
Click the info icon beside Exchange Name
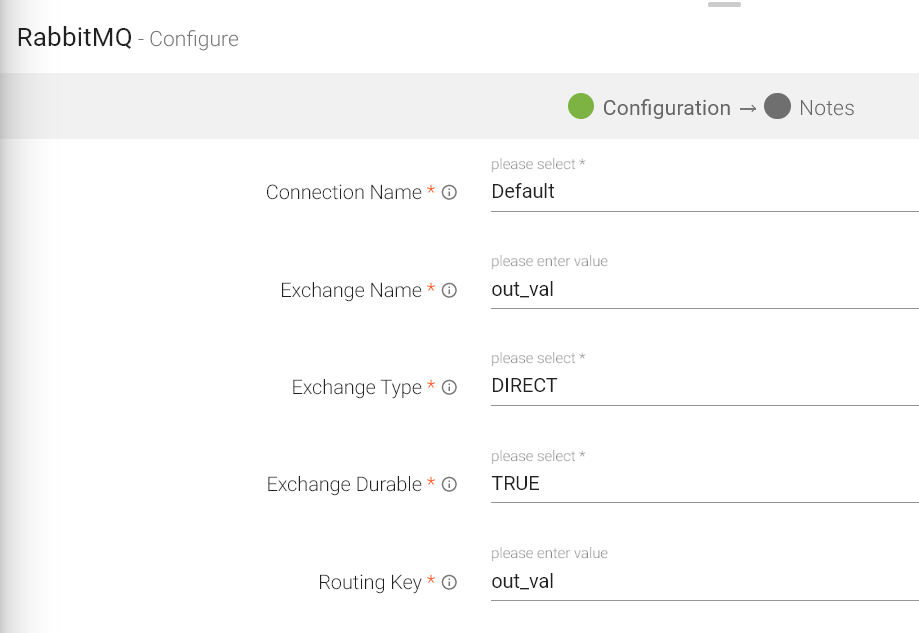coord(449,291)
